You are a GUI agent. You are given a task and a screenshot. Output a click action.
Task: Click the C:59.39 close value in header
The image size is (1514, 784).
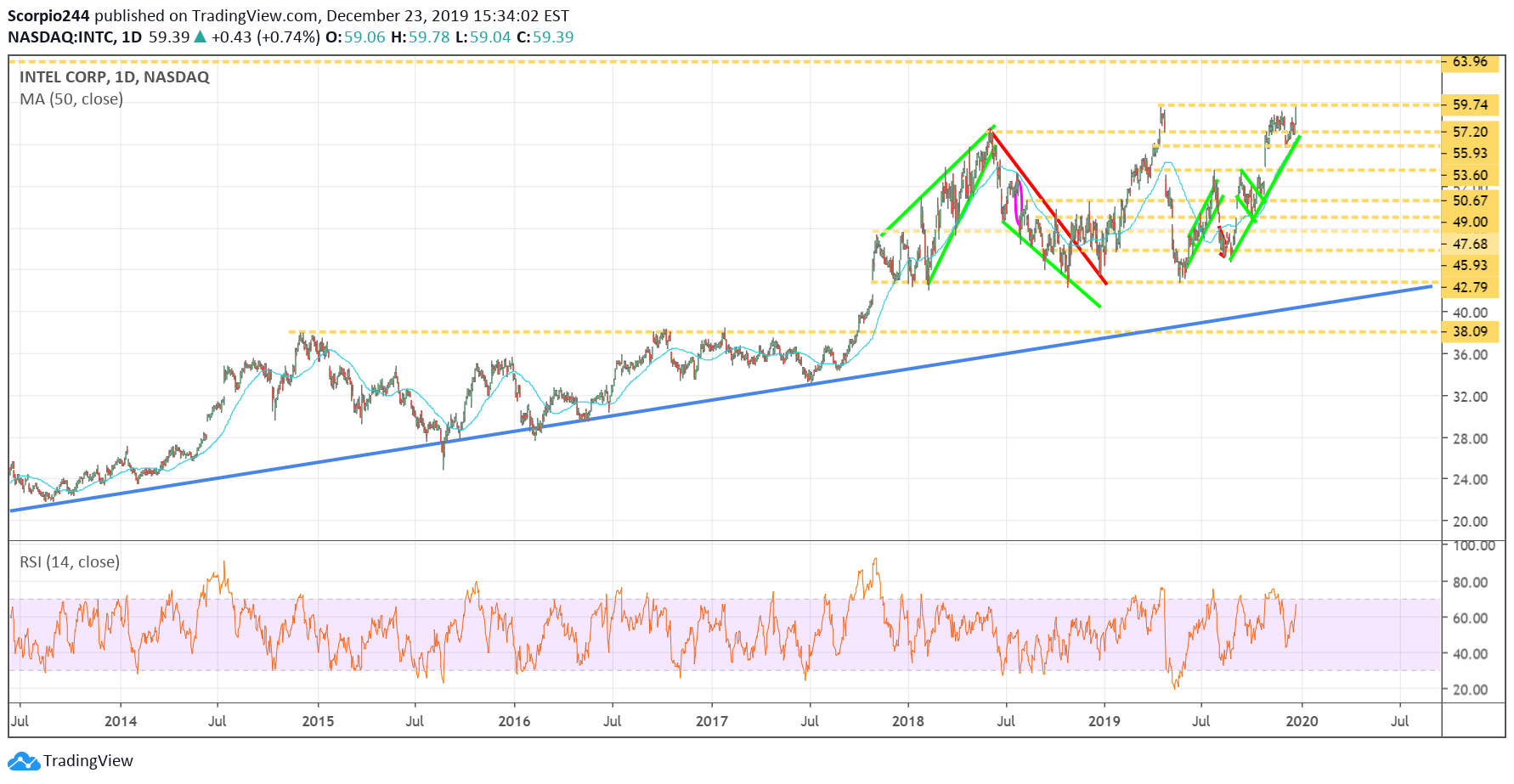click(545, 37)
